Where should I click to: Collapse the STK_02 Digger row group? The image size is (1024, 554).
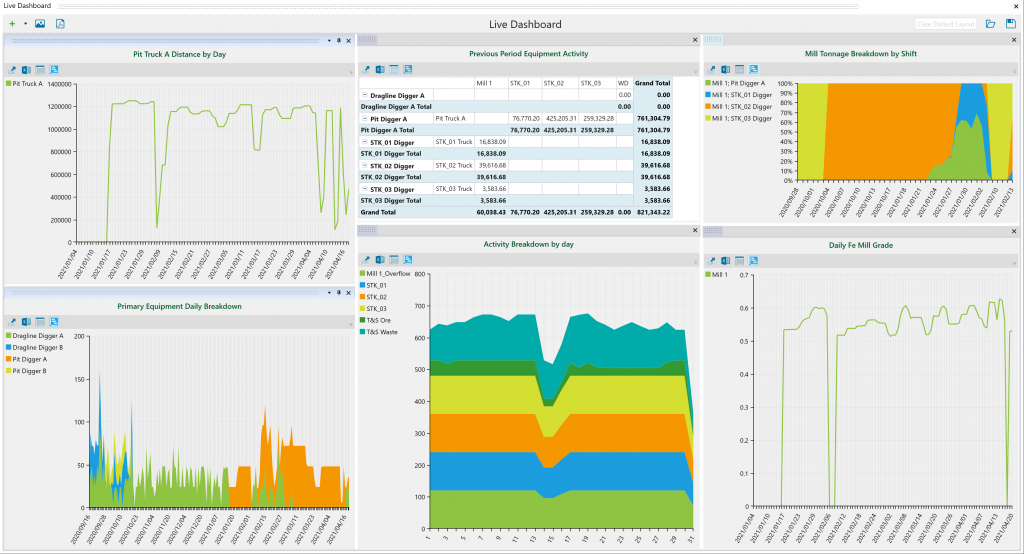tap(364, 165)
